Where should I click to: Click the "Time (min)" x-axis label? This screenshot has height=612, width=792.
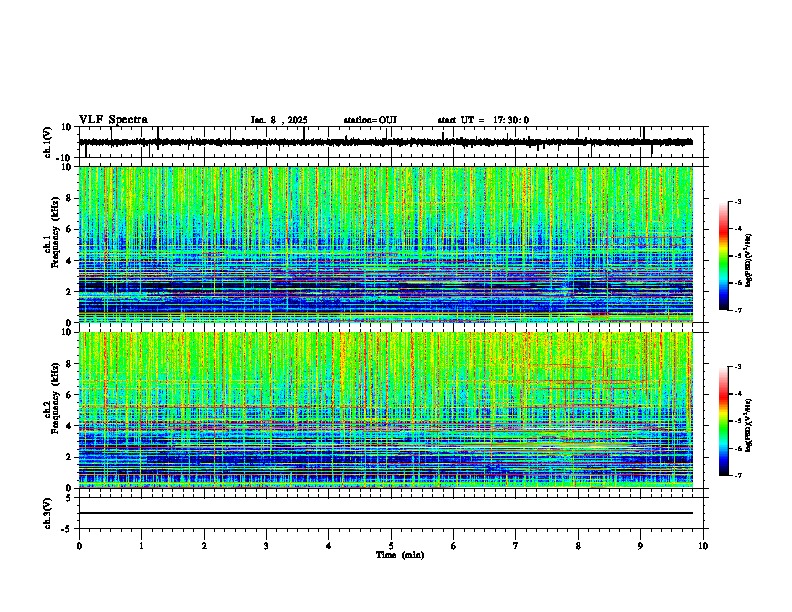coord(400,555)
